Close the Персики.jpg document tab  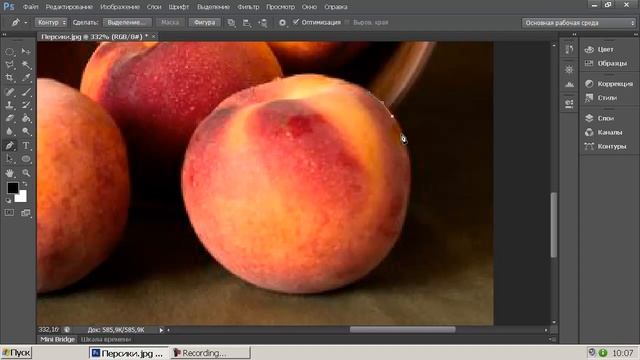coord(153,36)
